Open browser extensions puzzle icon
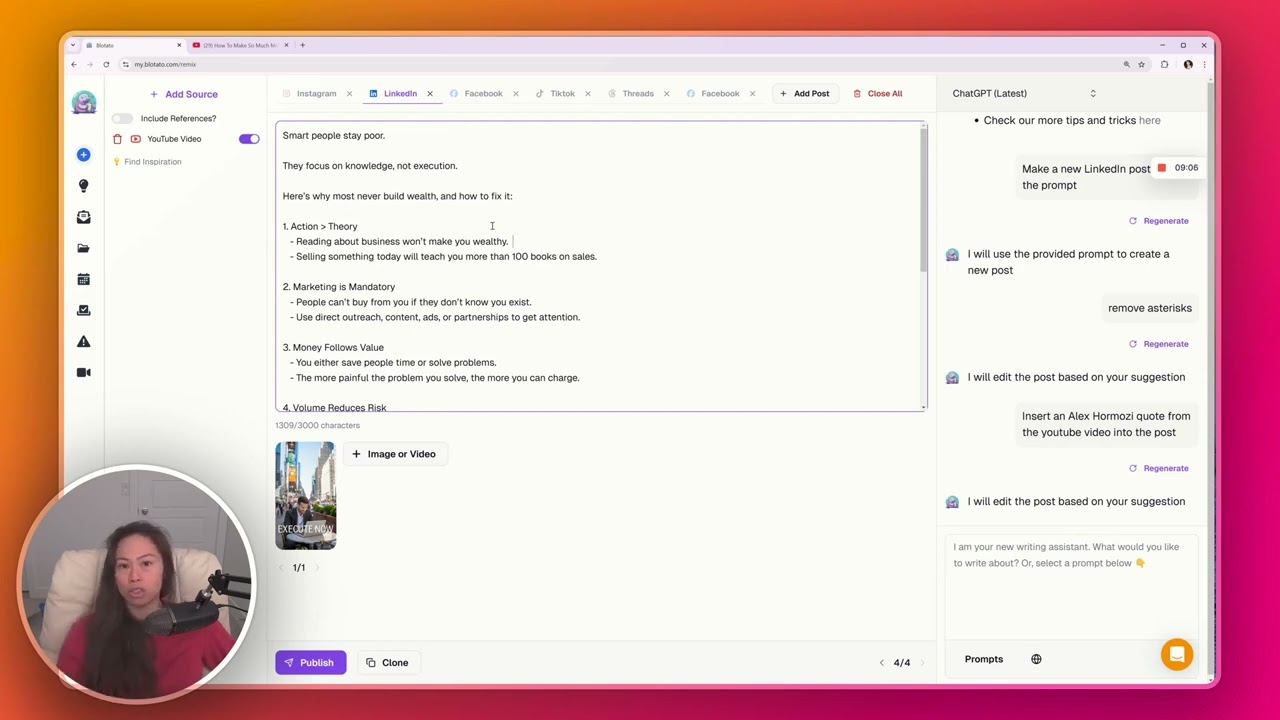This screenshot has width=1280, height=720. (x=1164, y=64)
